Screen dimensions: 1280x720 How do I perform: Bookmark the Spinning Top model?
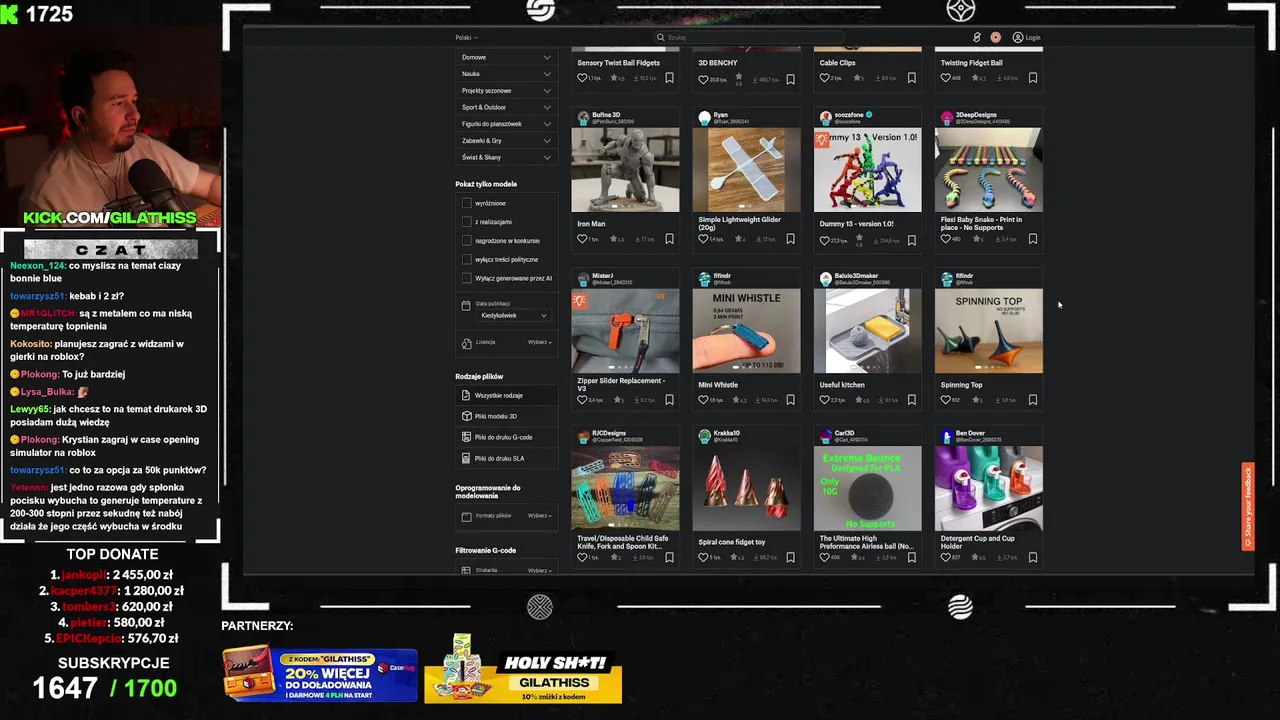pyautogui.click(x=1033, y=400)
